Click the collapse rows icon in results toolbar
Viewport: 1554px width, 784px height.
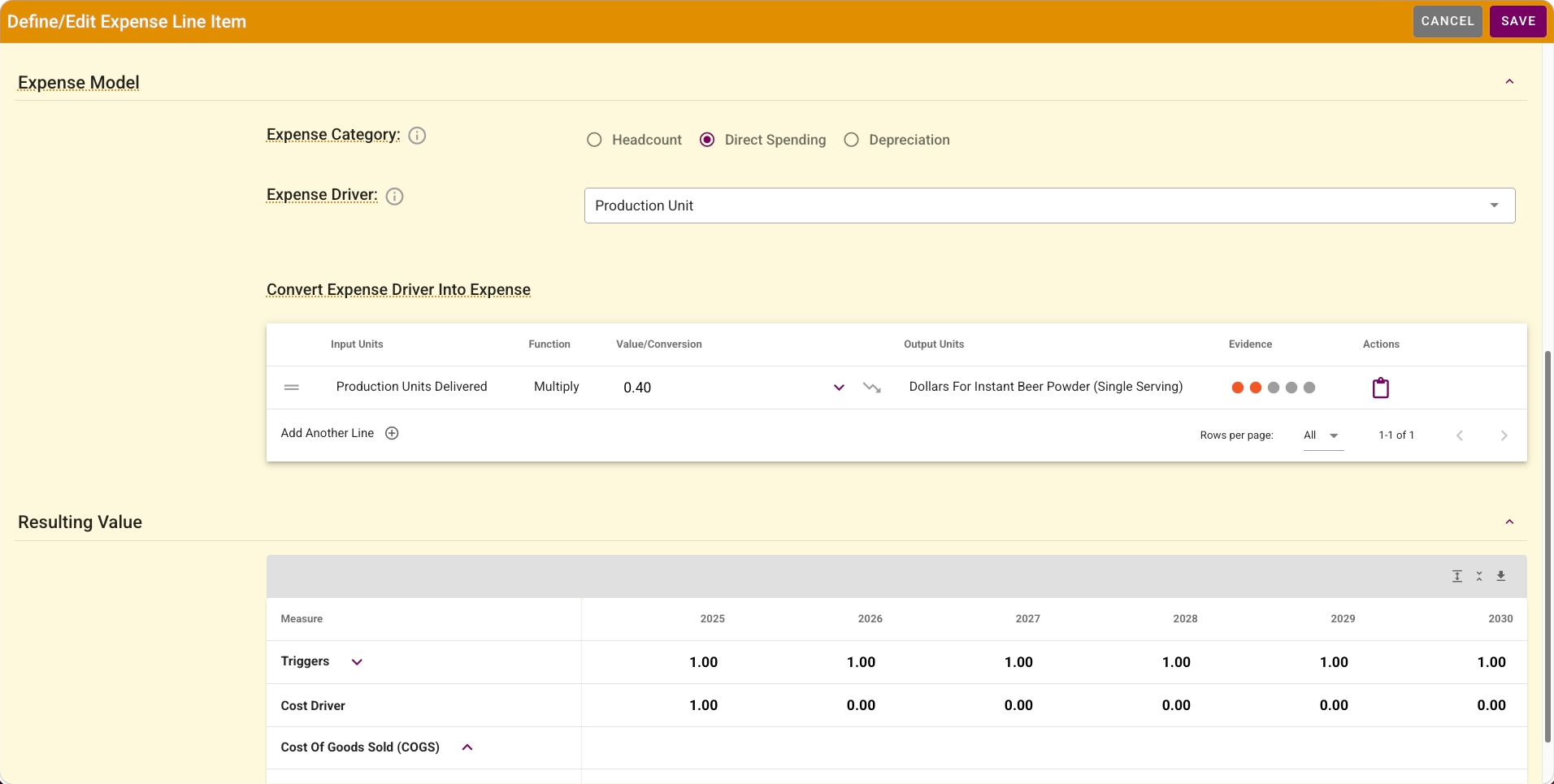point(1479,576)
